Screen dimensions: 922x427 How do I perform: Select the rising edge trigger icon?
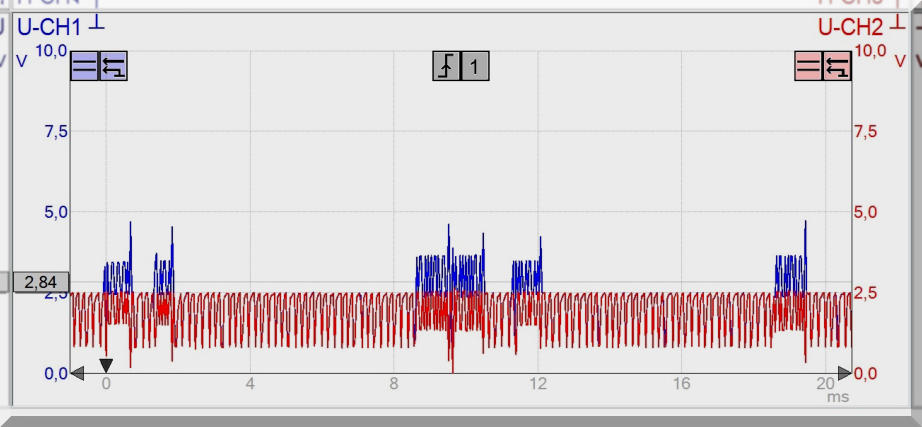(x=447, y=66)
